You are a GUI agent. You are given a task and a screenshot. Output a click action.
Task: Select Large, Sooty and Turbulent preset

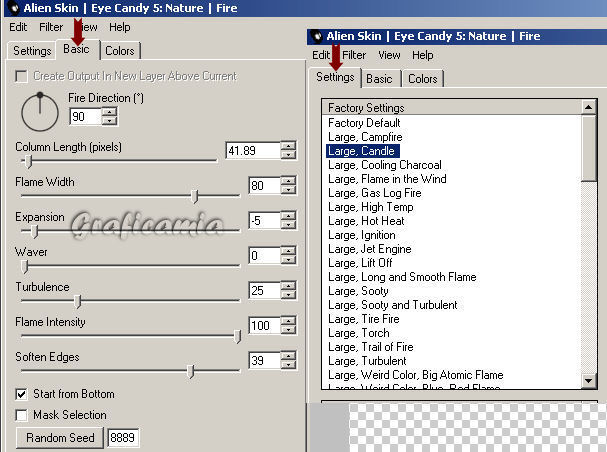pos(393,305)
